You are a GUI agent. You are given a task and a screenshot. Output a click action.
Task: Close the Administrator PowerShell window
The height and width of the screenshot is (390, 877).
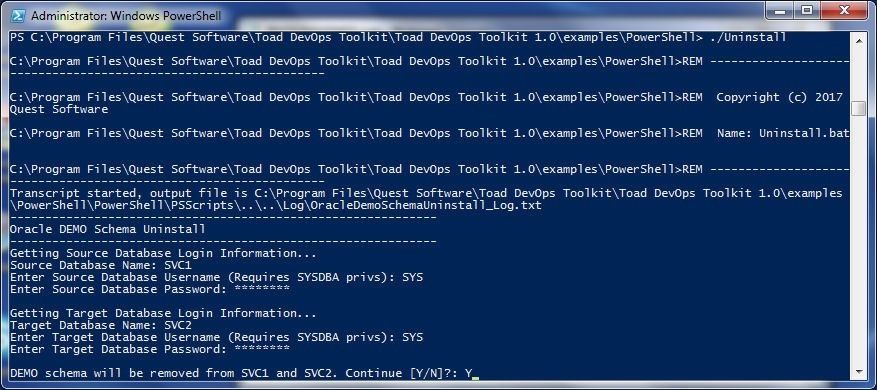(843, 12)
